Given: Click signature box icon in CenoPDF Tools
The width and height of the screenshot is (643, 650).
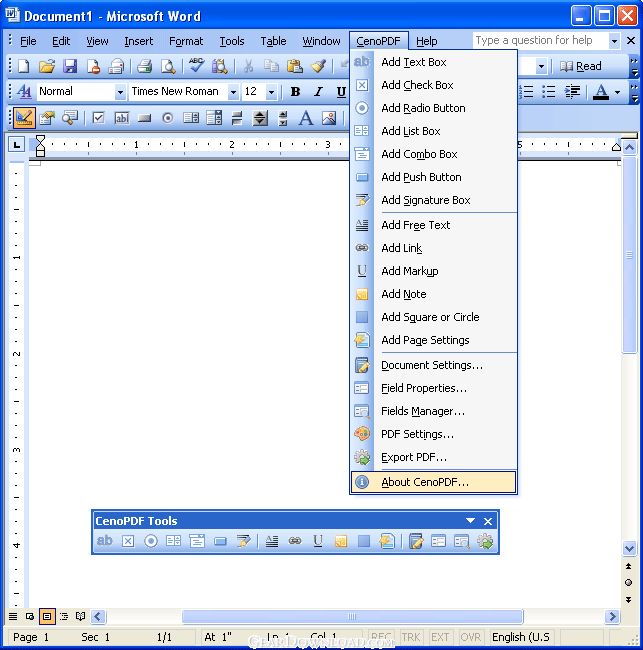Looking at the screenshot, I should pyautogui.click(x=243, y=541).
